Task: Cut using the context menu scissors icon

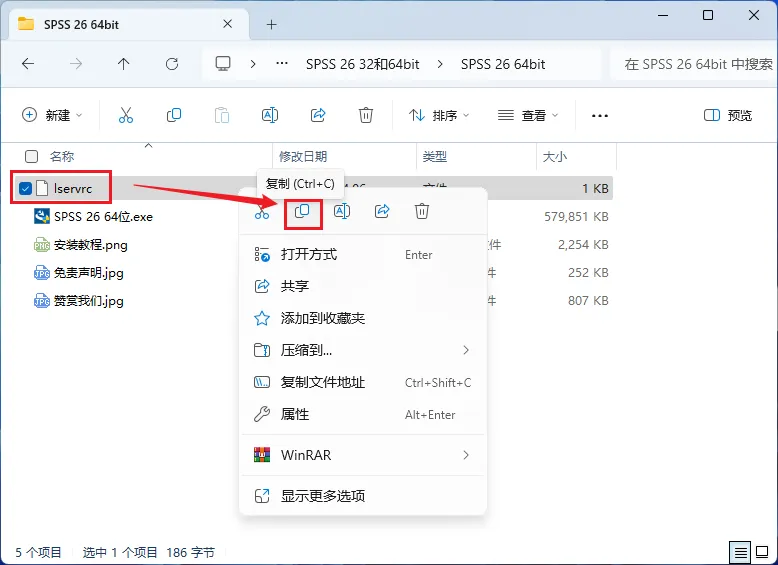Action: coord(262,212)
